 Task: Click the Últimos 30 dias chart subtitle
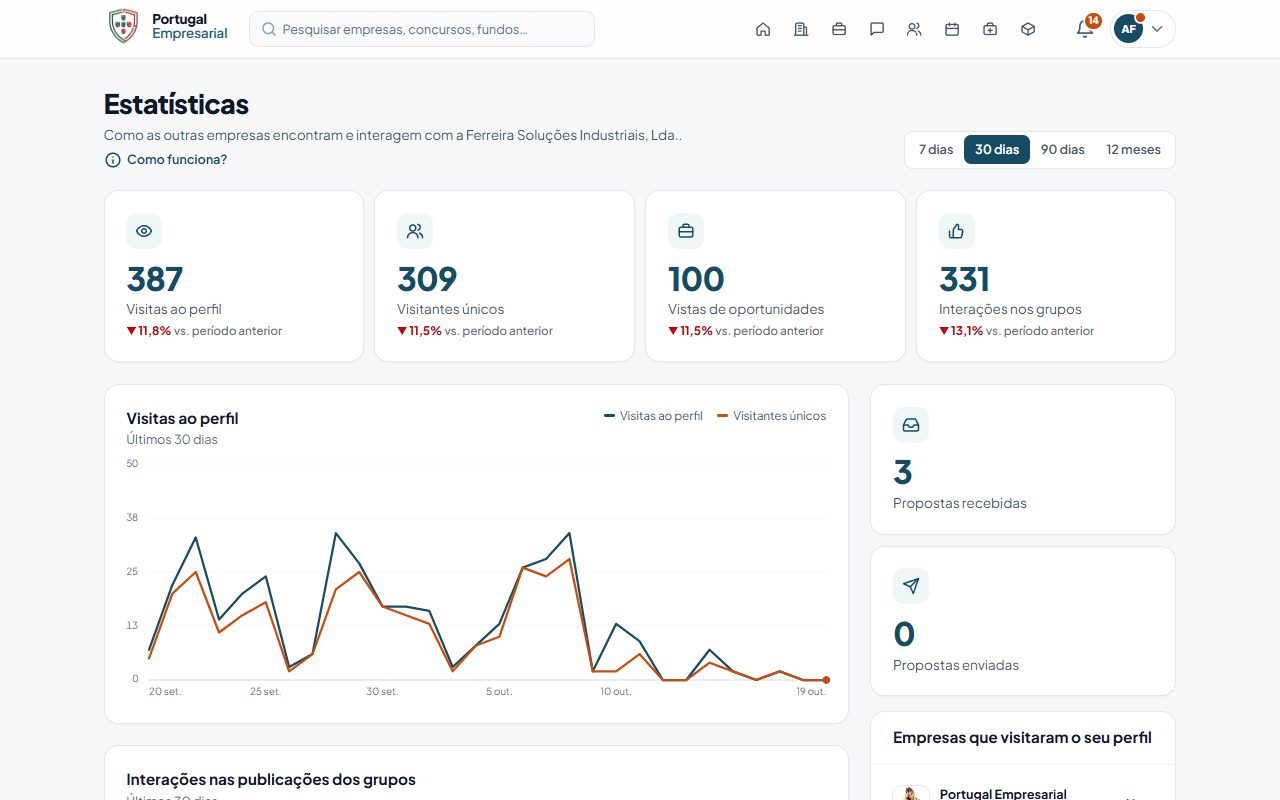click(172, 440)
